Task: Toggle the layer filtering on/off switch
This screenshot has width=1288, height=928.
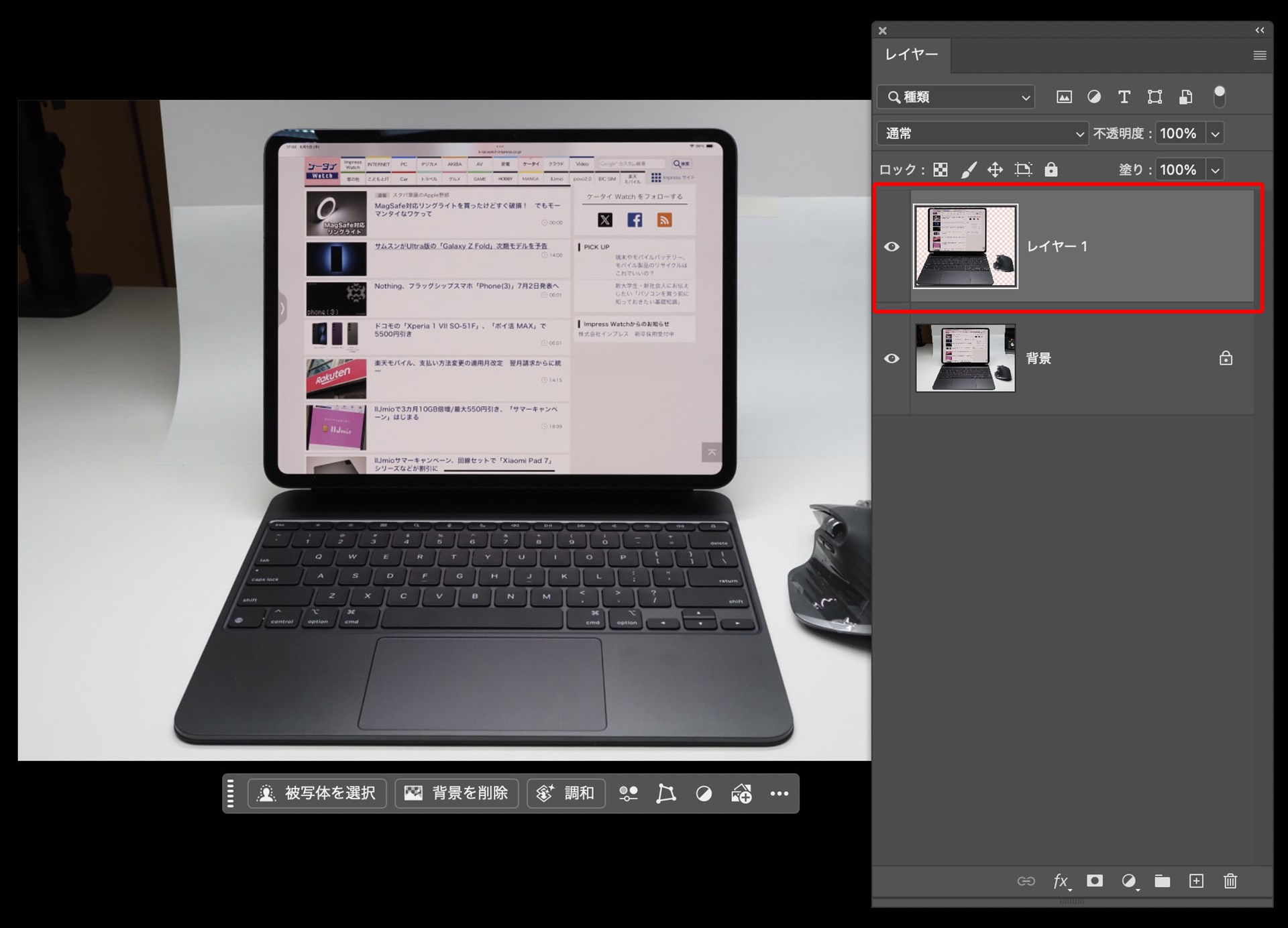Action: click(1220, 97)
